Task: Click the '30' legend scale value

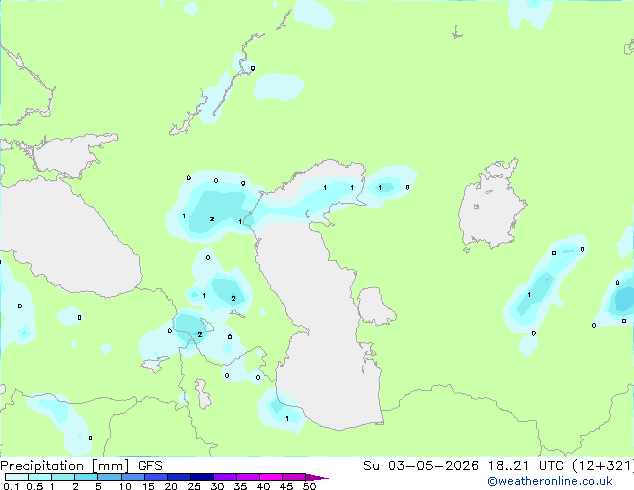Action: point(217,486)
